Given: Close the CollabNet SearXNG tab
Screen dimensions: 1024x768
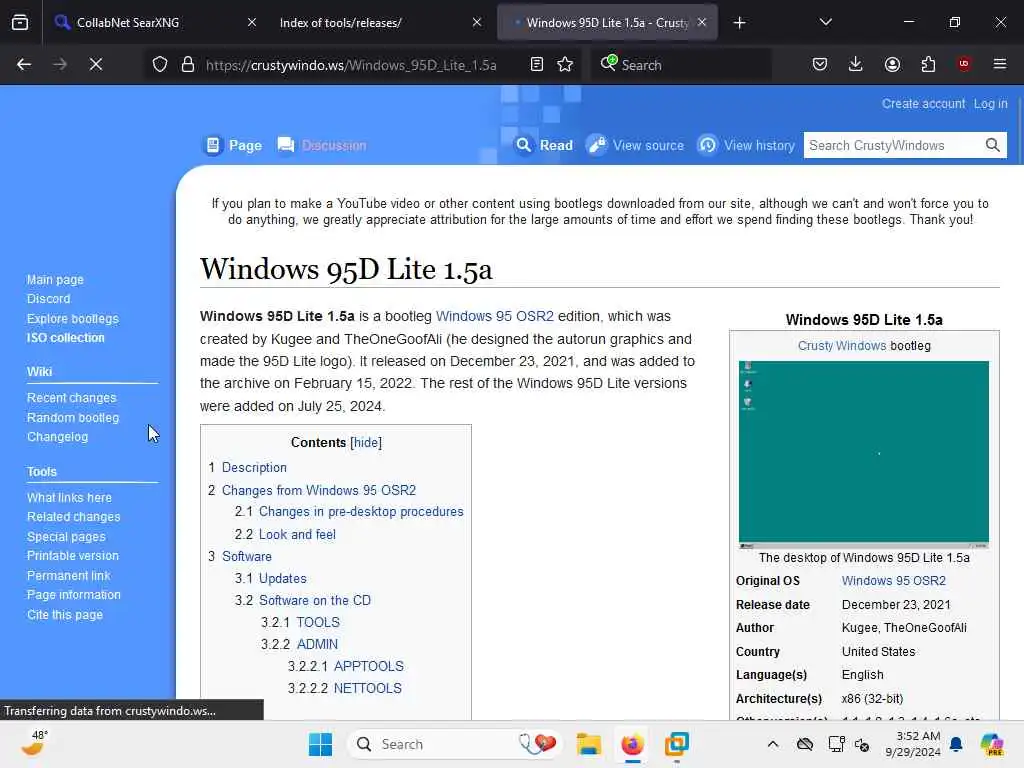Looking at the screenshot, I should pyautogui.click(x=251, y=22).
